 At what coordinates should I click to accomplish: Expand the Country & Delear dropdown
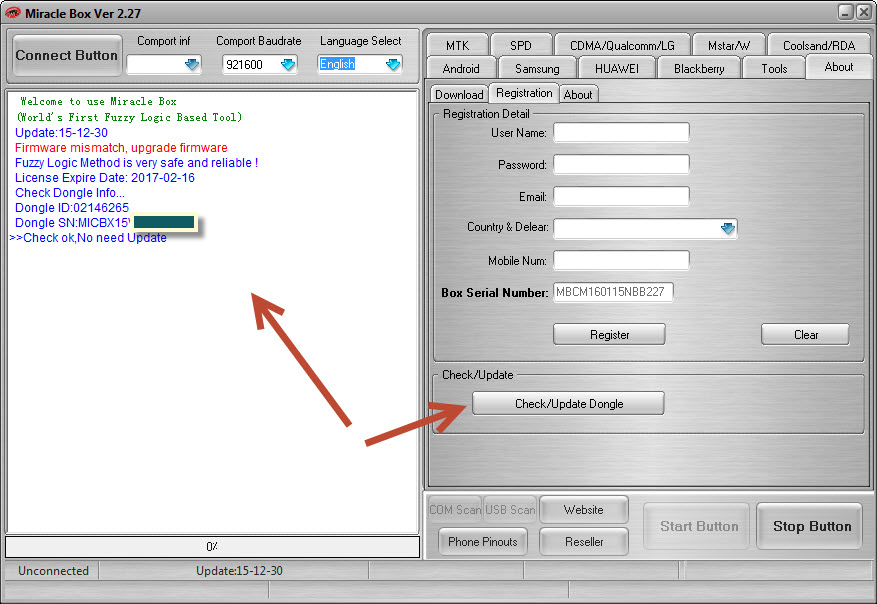(728, 228)
